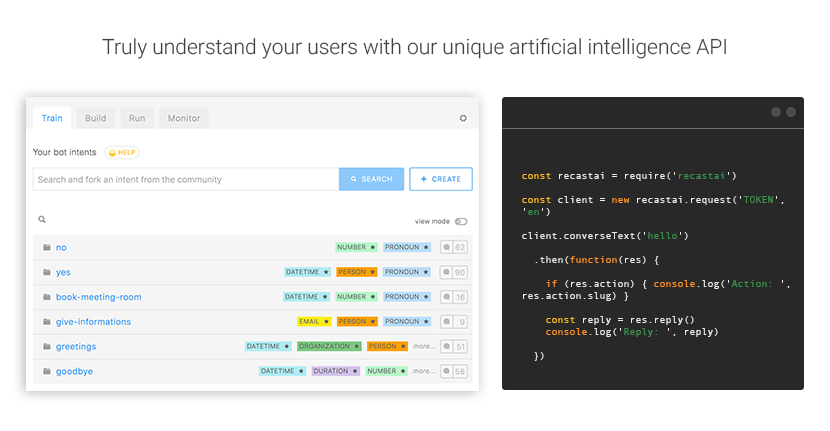Screen dimensions: 830x431
Task: Toggle the view mode switch
Action: [x=461, y=221]
